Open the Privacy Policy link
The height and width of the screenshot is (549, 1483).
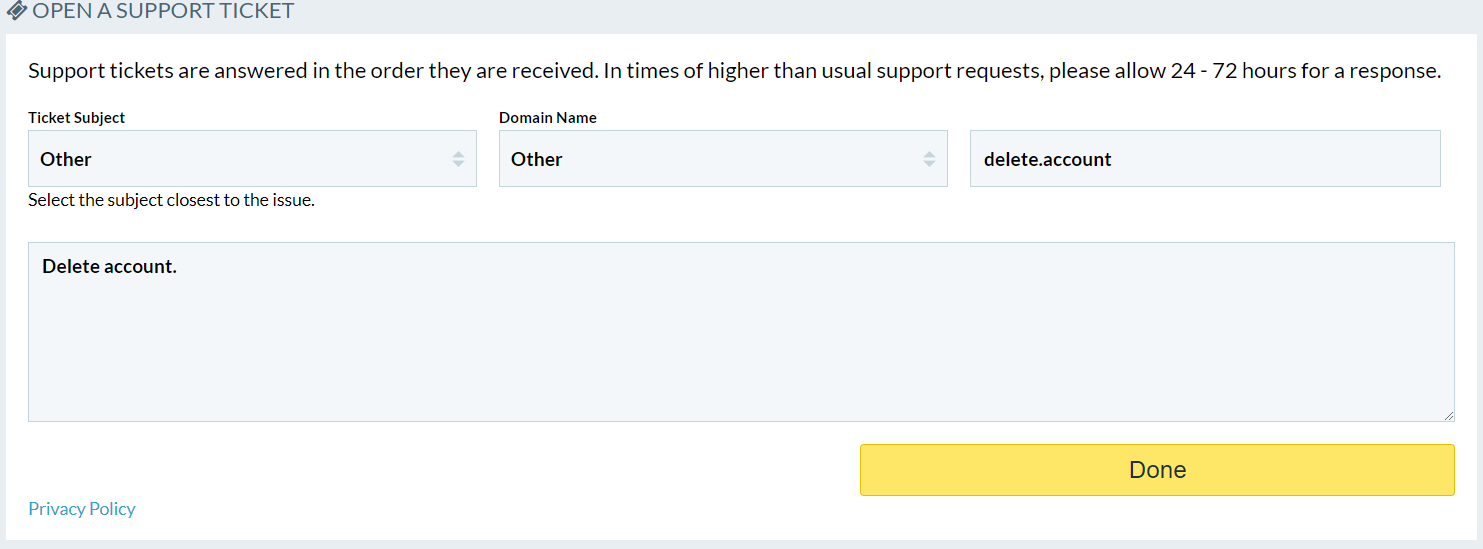click(x=82, y=509)
